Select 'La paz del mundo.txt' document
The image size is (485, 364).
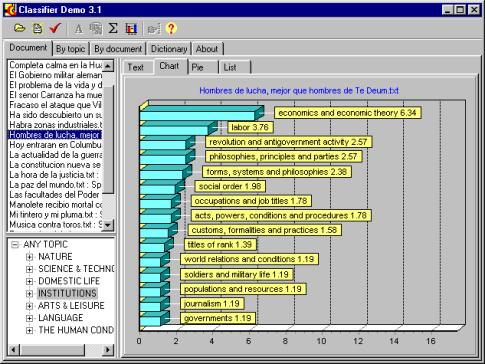click(x=55, y=185)
